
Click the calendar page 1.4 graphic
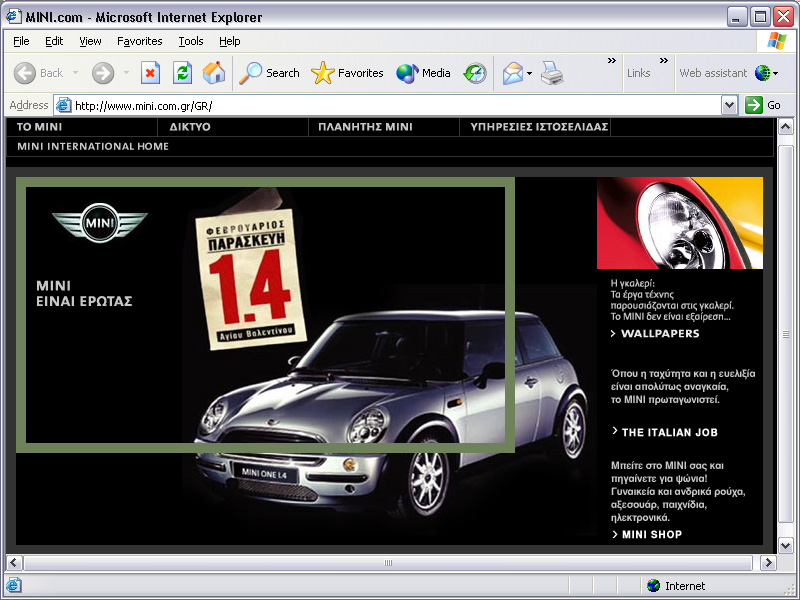coord(250,280)
